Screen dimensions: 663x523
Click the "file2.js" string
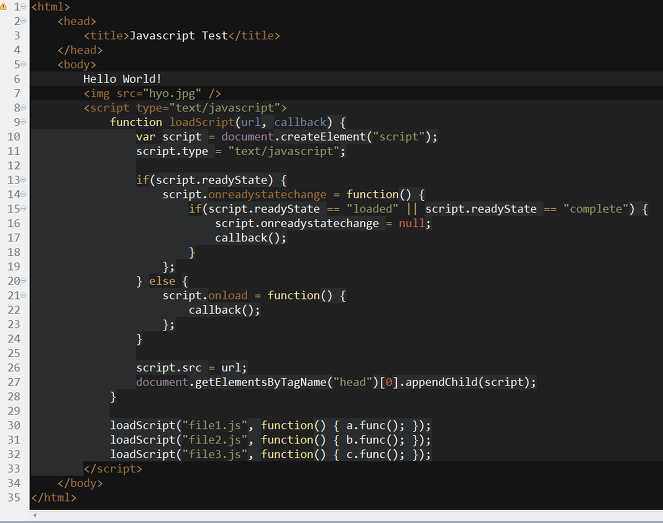click(x=215, y=440)
